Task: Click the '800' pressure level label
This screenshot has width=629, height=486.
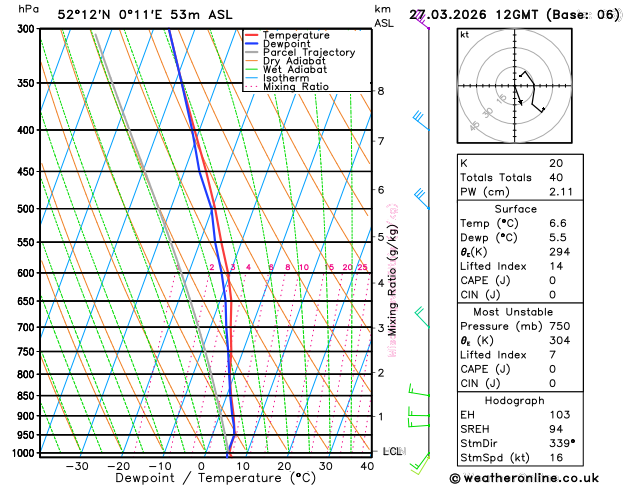Action: pyautogui.click(x=28, y=375)
